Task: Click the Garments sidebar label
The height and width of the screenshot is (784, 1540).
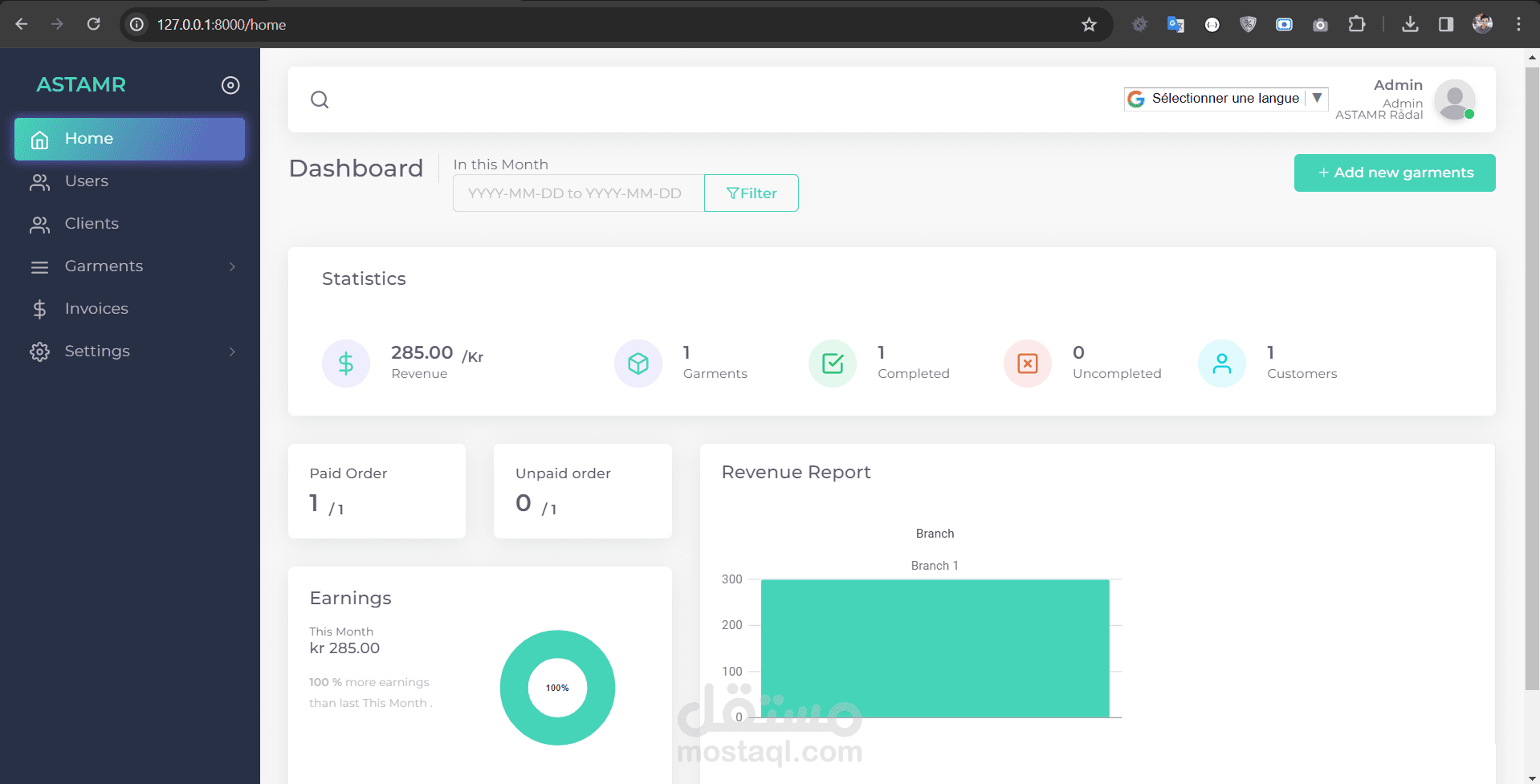Action: point(104,266)
